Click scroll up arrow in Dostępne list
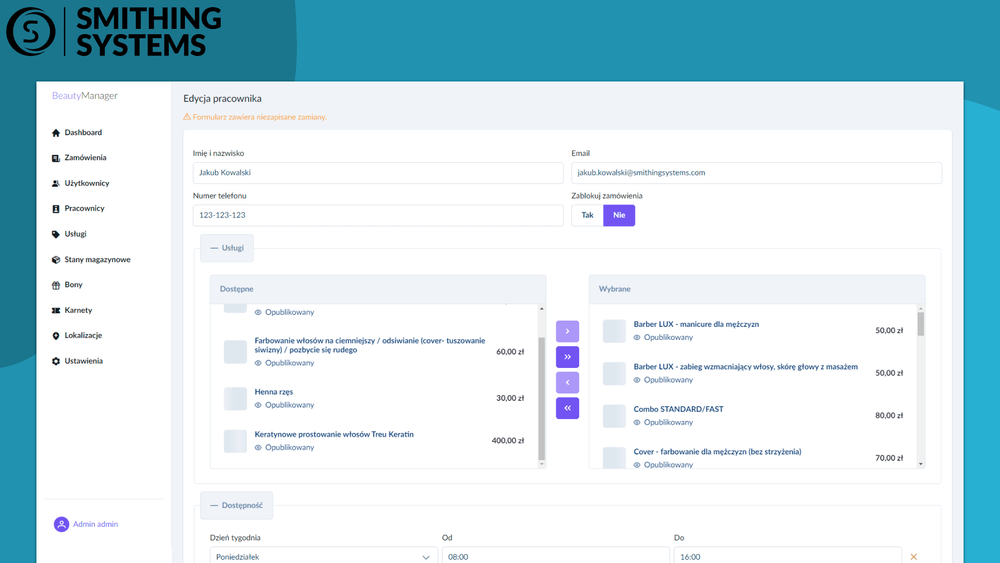 click(x=541, y=309)
